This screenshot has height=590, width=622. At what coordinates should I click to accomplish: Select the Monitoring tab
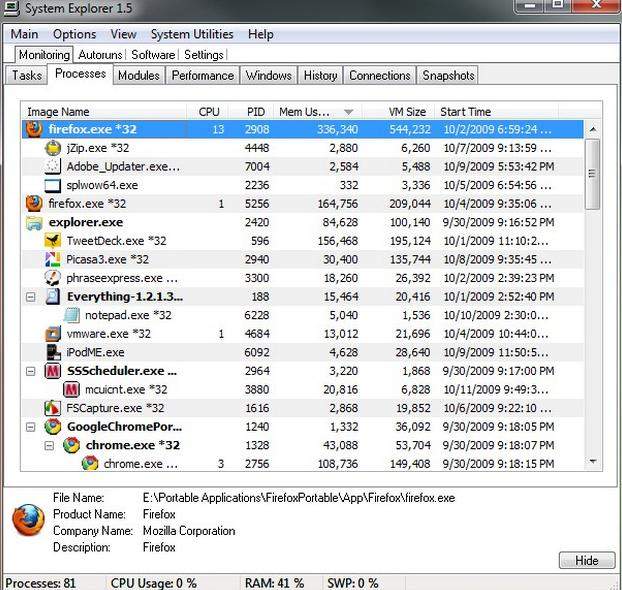44,55
